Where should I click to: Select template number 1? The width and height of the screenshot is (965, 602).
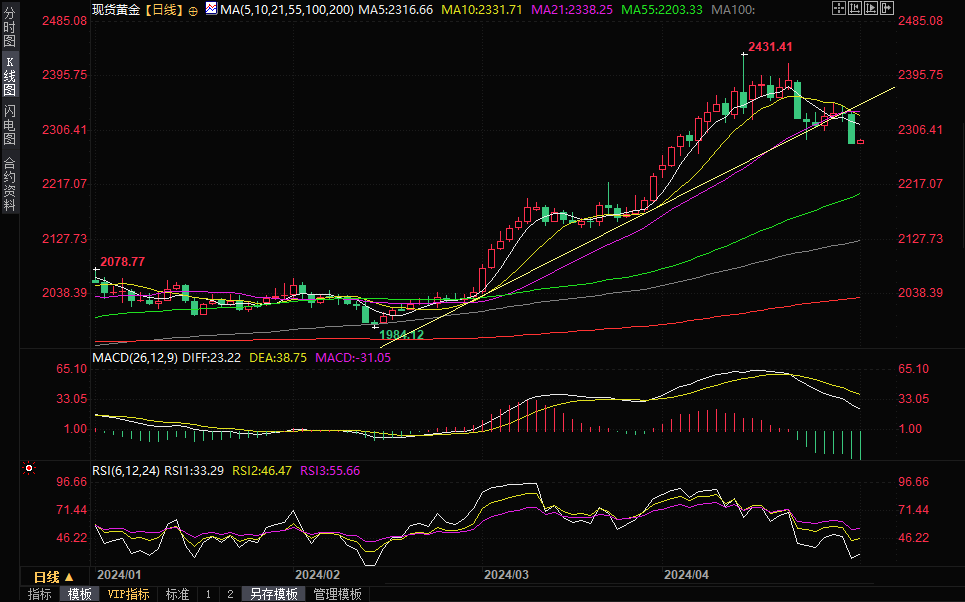[208, 594]
